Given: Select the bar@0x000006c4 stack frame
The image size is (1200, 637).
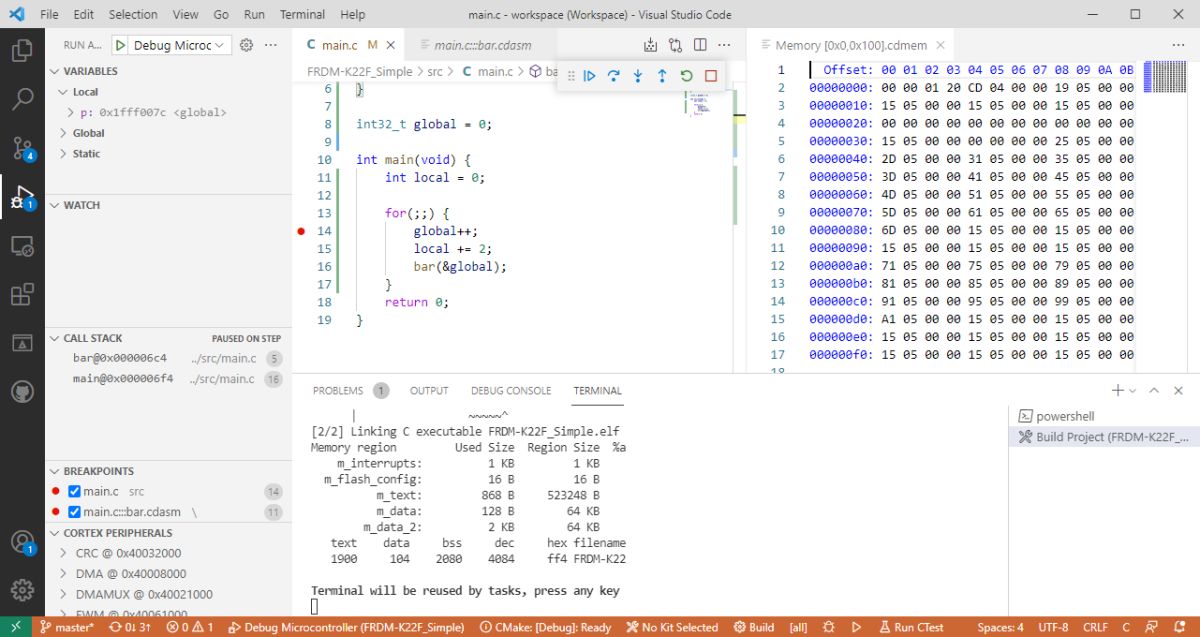Looking at the screenshot, I should click(x=168, y=358).
